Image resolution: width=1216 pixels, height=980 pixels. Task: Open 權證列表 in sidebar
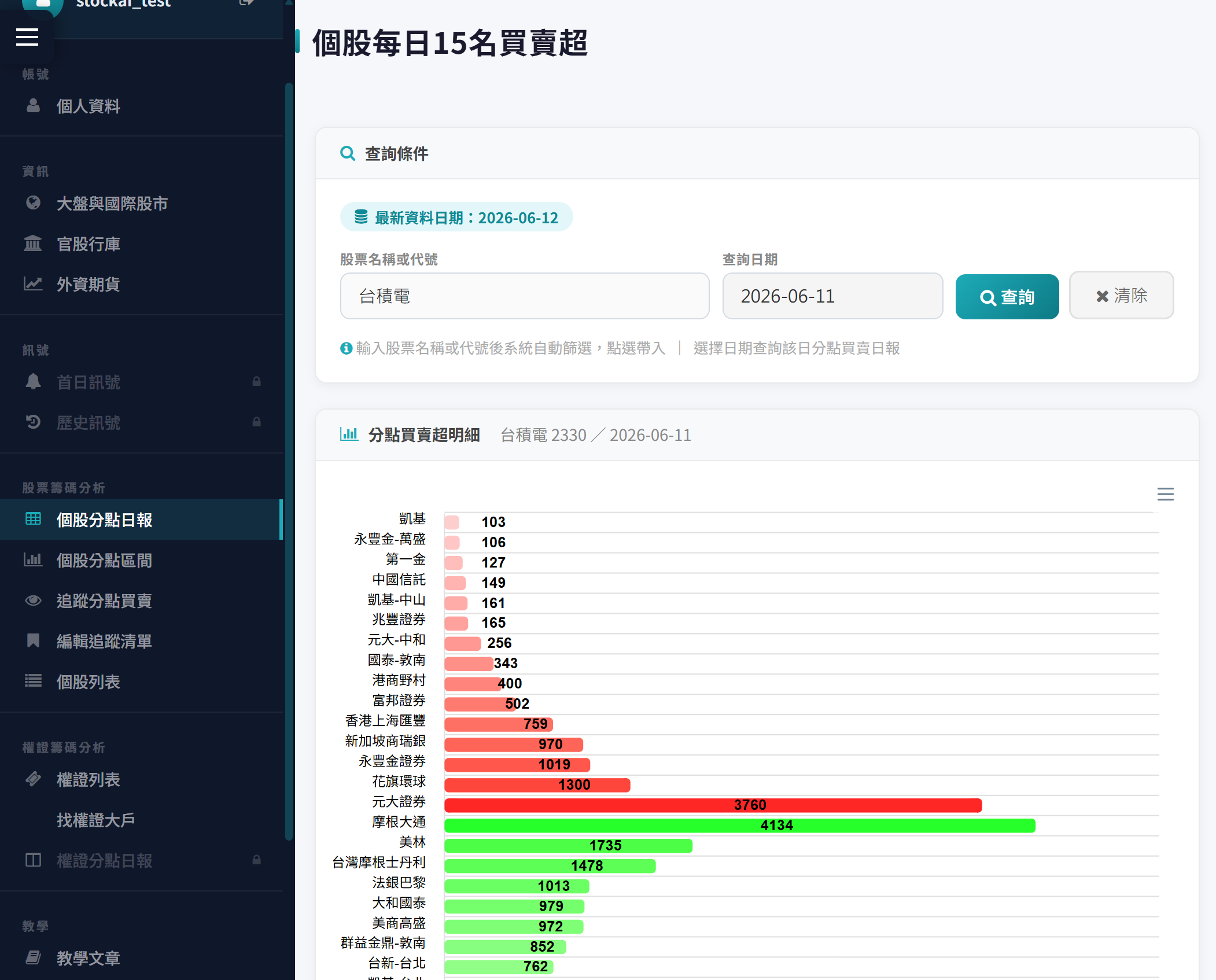coord(88,780)
